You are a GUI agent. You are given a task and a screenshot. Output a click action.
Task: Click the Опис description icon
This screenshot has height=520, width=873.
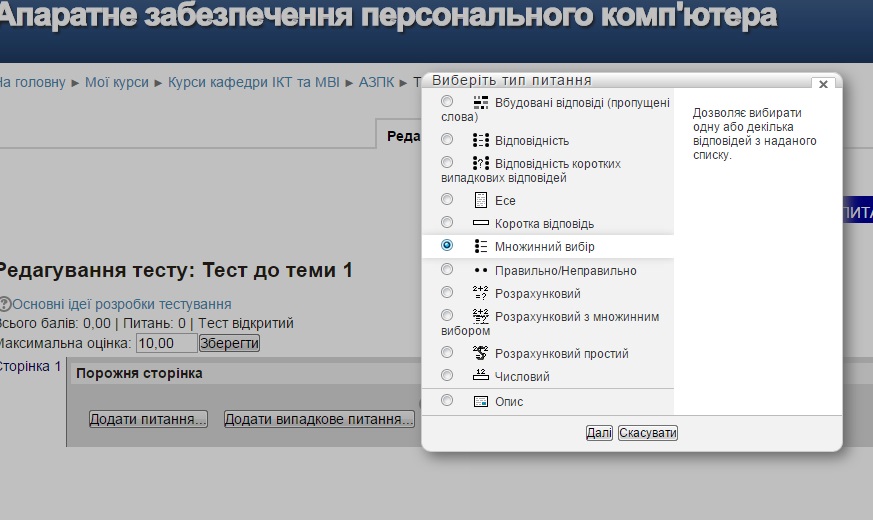(x=480, y=401)
